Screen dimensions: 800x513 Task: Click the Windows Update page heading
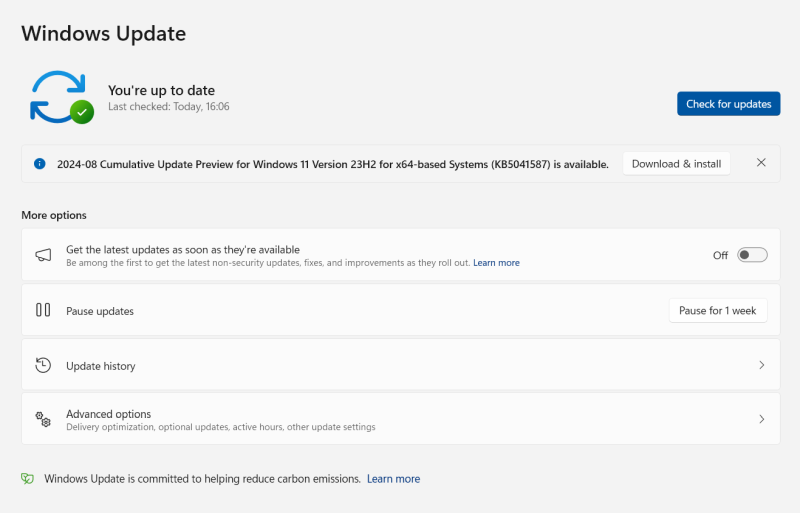pyautogui.click(x=104, y=33)
